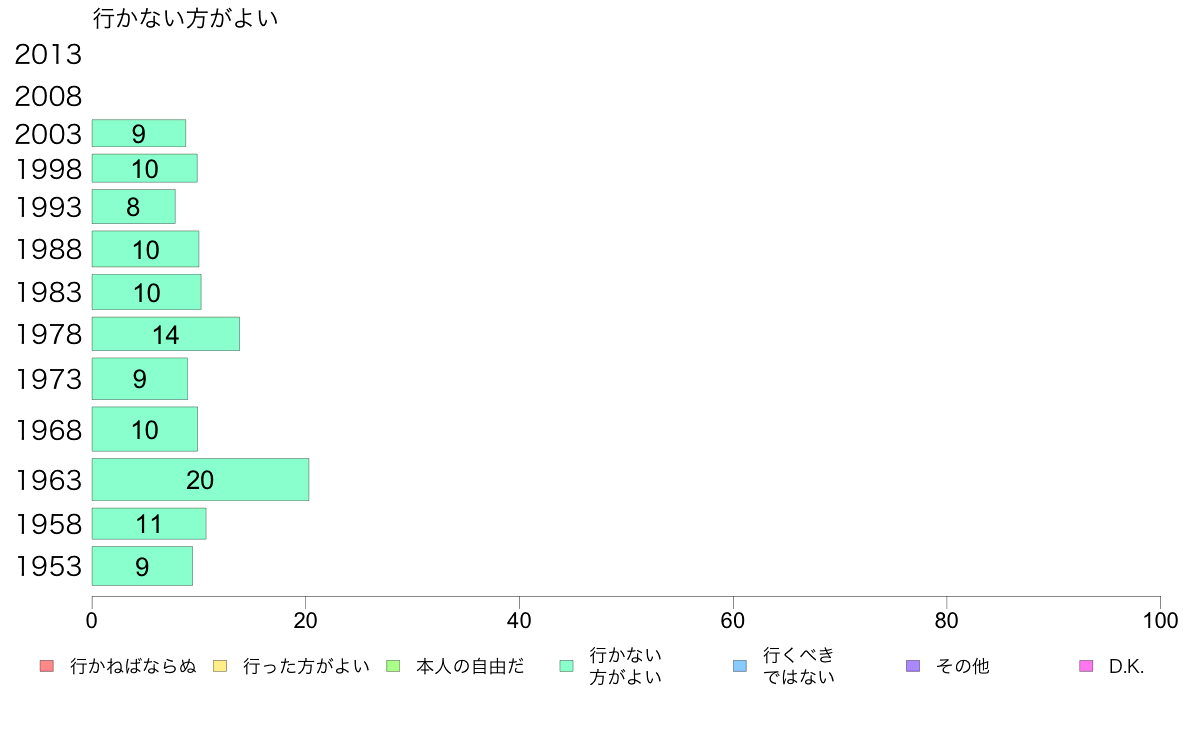Select the 1993 bar showing 8
1188x736 pixels.
[x=133, y=207]
